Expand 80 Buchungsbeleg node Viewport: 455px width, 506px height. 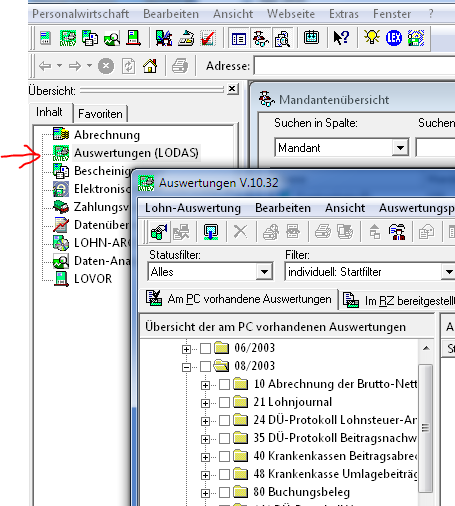pyautogui.click(x=205, y=493)
